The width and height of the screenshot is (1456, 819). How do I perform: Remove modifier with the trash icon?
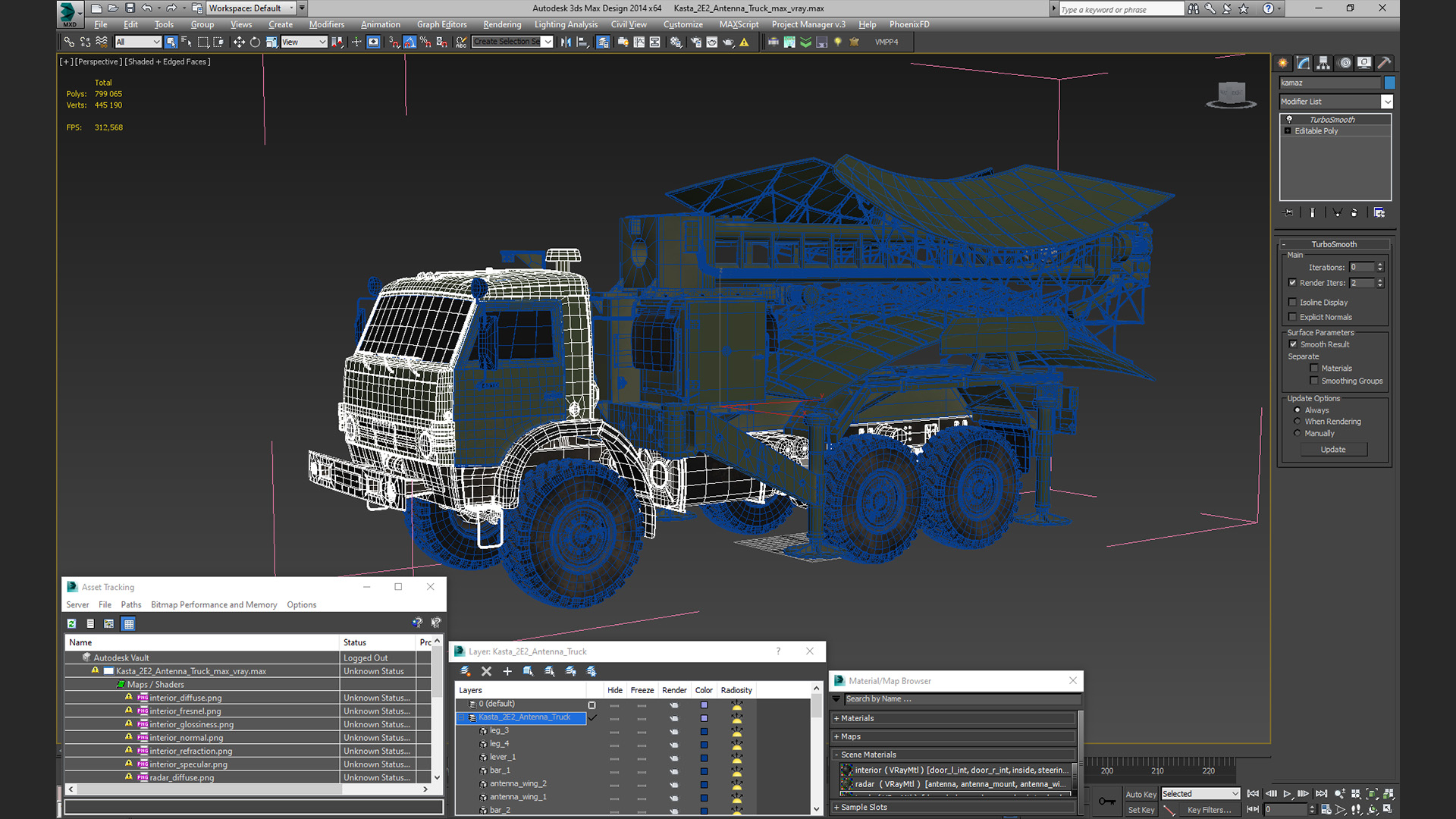tap(1354, 213)
